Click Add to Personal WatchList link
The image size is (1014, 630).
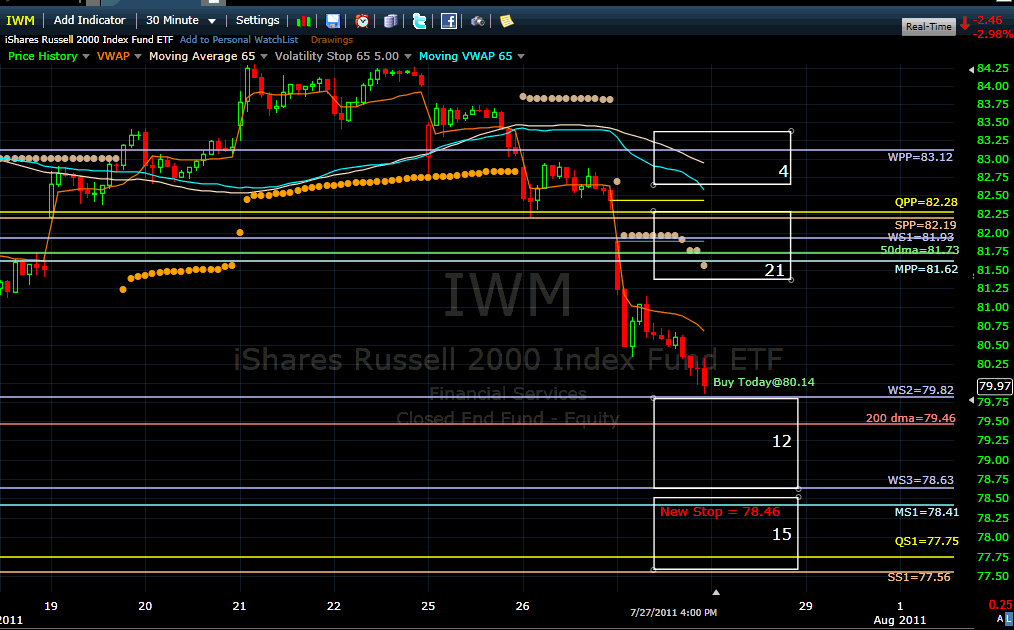(x=239, y=39)
